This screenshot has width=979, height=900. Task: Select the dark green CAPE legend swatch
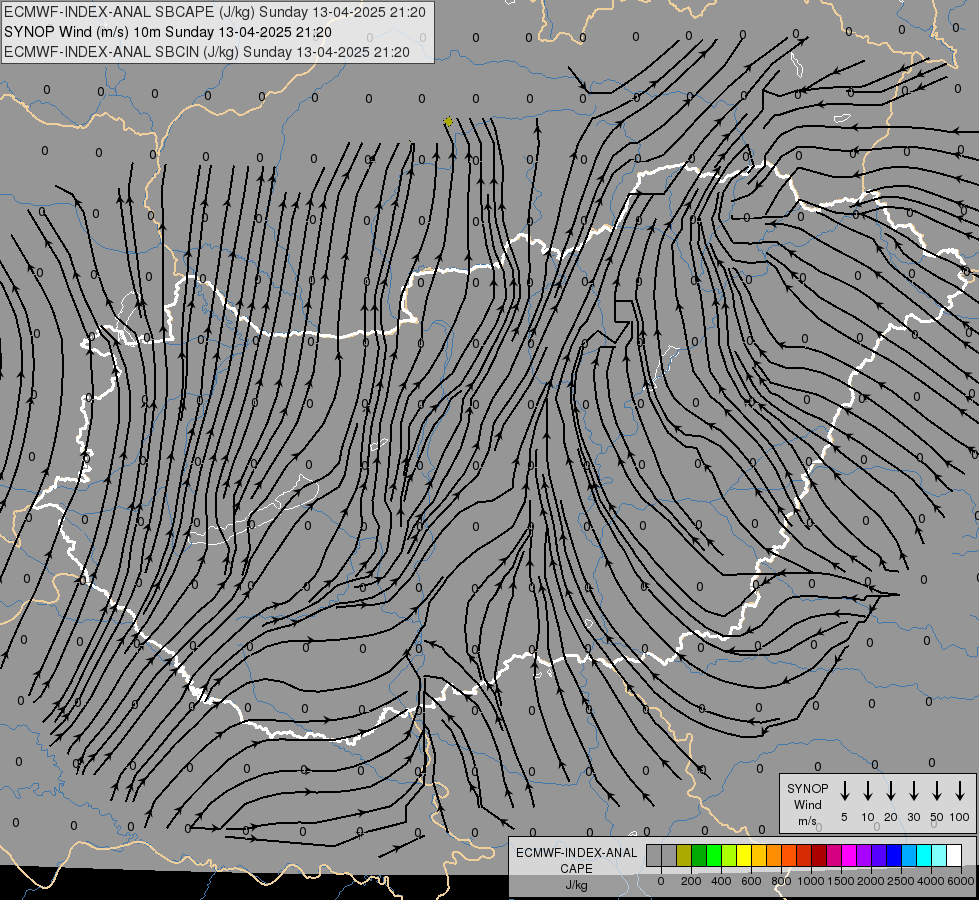coord(699,855)
